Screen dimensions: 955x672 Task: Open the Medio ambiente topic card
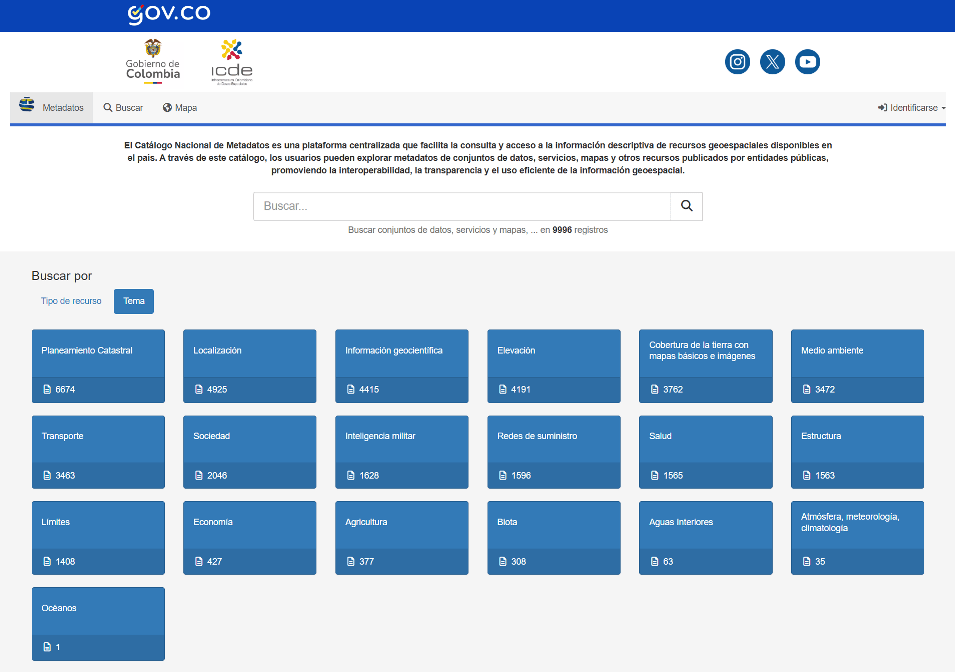tap(857, 366)
